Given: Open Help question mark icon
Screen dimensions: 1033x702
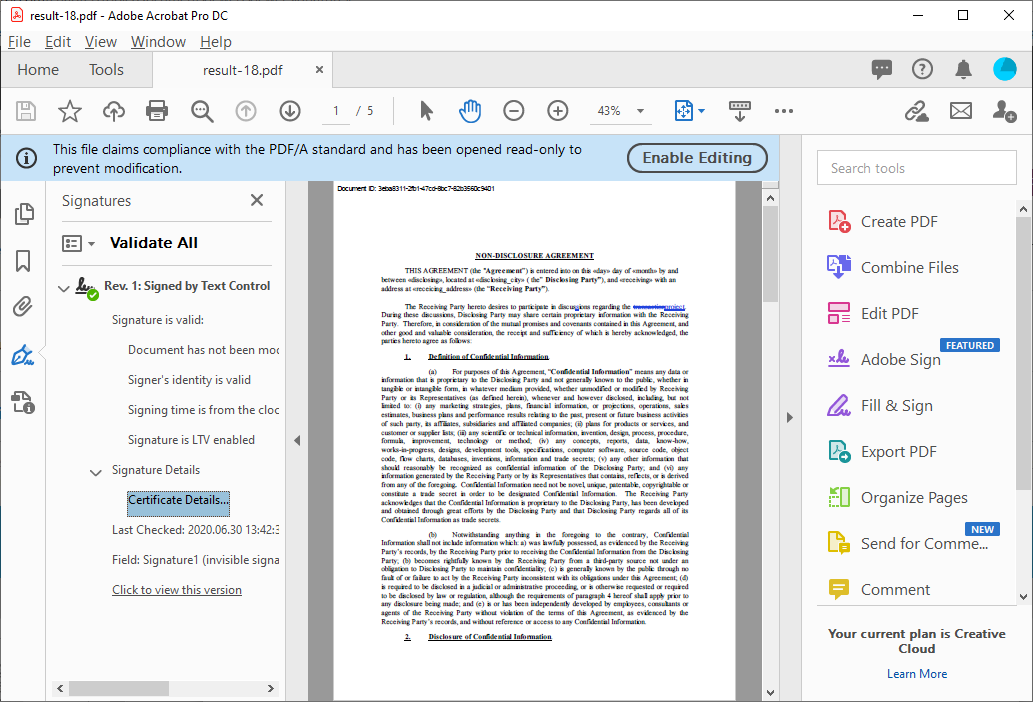Looking at the screenshot, I should coord(922,68).
